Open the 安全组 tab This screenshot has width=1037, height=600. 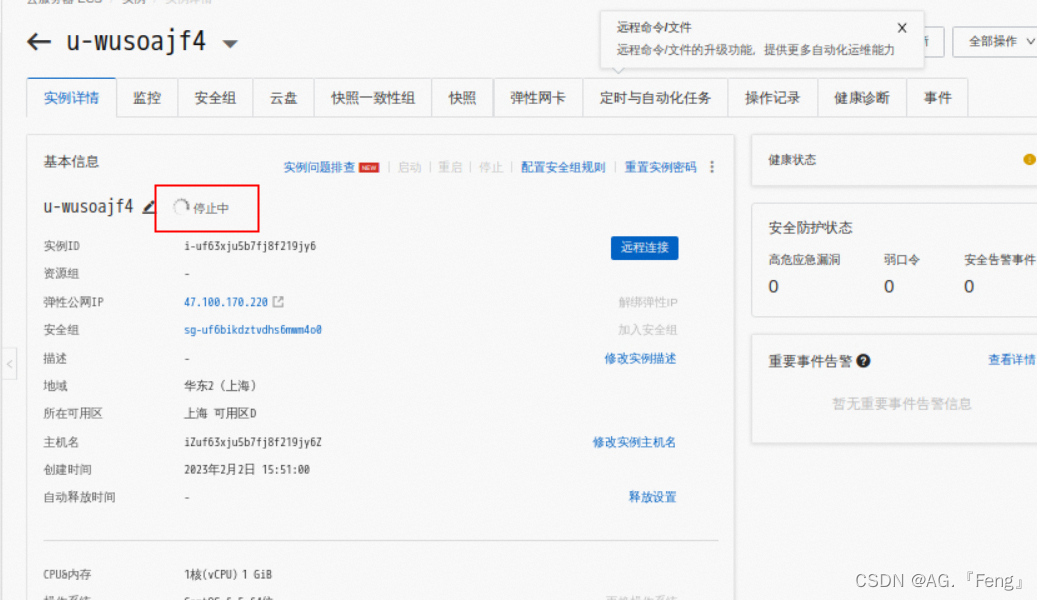tap(215, 98)
